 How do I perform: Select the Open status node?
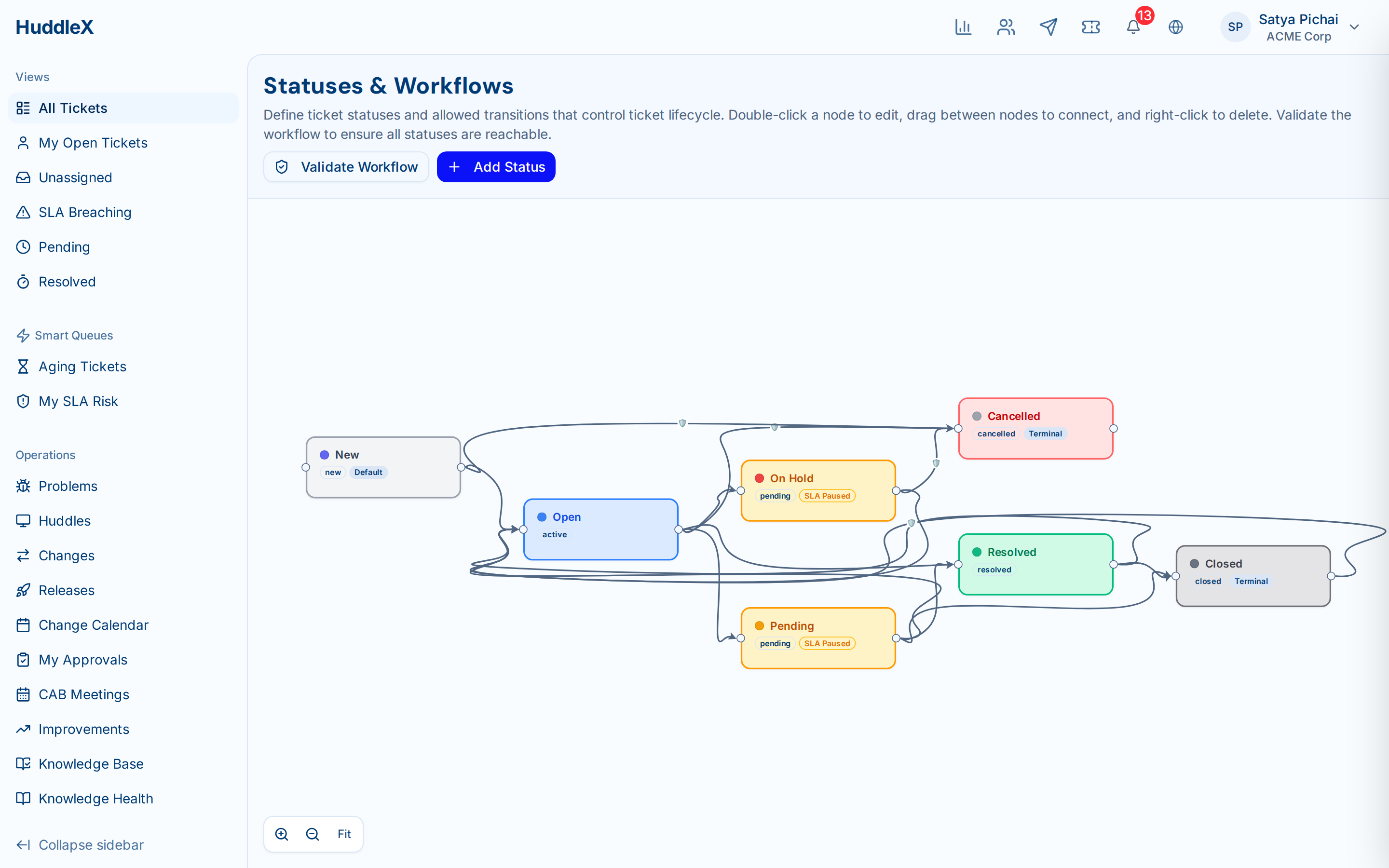tap(601, 529)
